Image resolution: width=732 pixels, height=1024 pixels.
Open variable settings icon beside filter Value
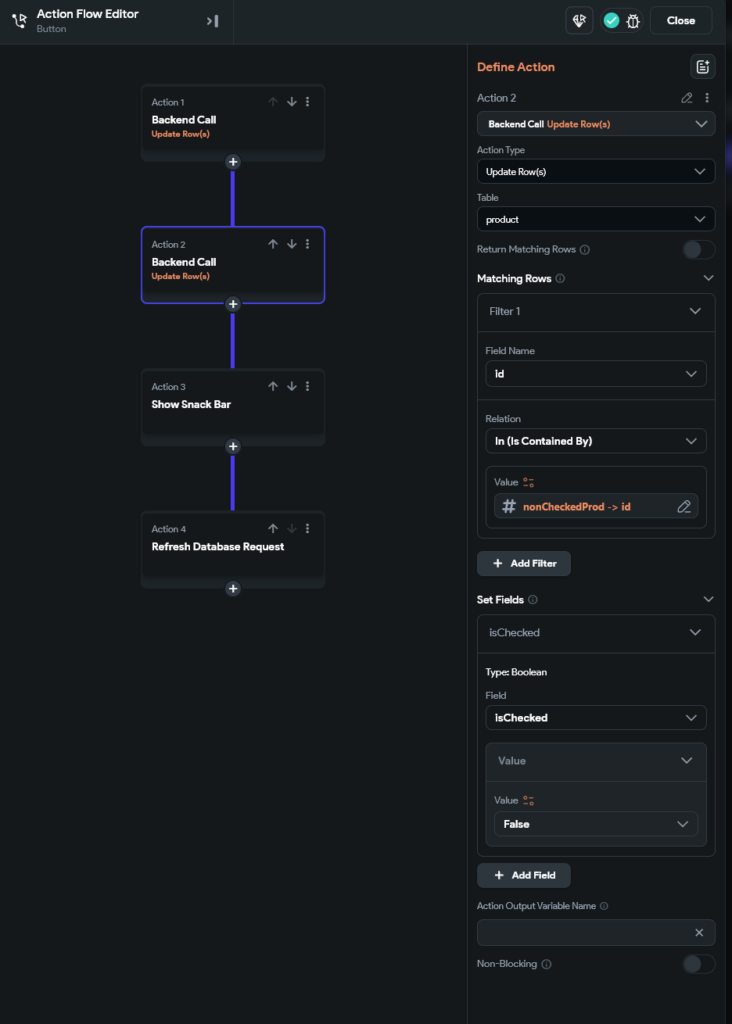coord(529,483)
